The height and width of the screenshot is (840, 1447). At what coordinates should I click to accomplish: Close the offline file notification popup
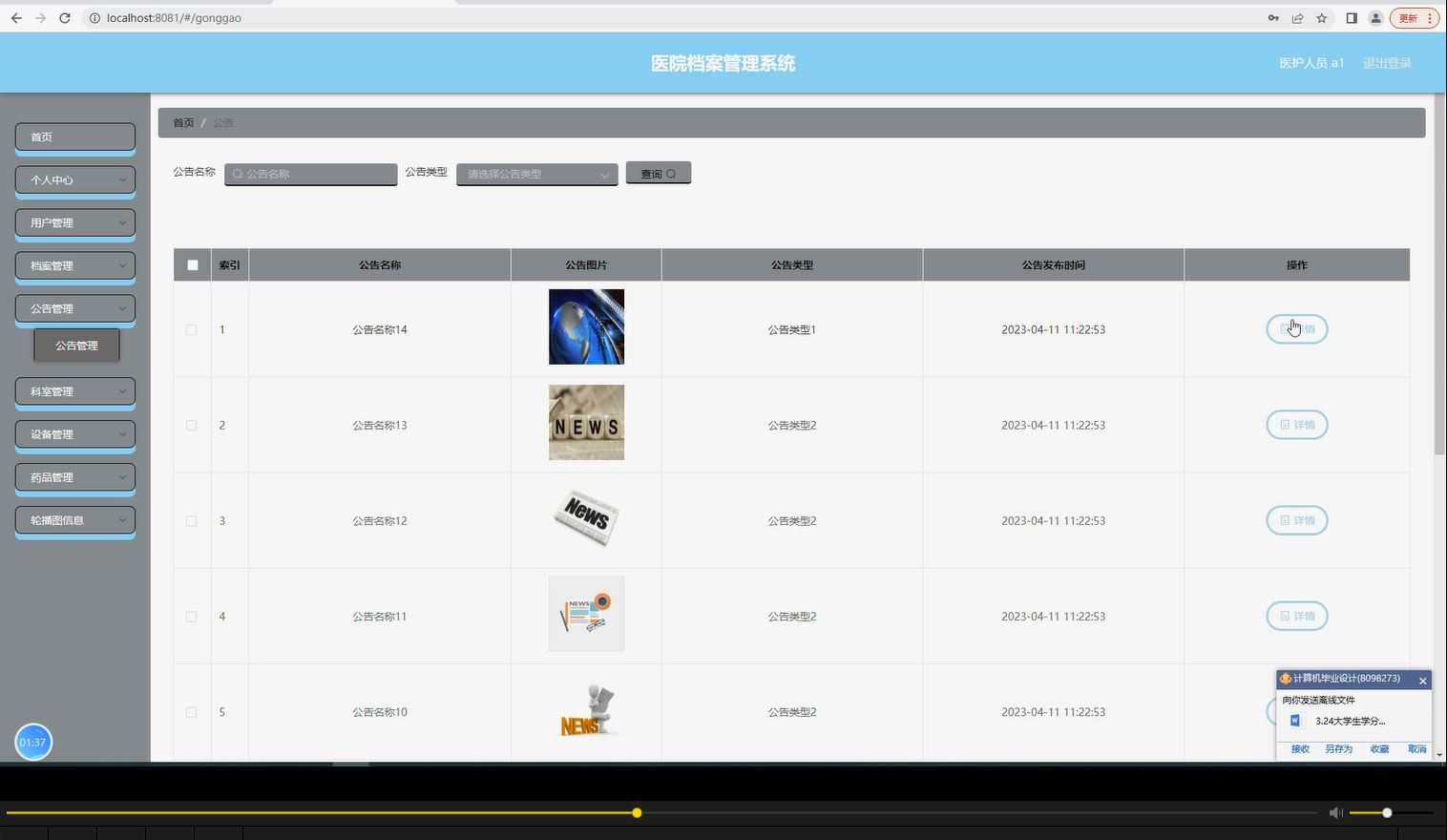tap(1422, 681)
